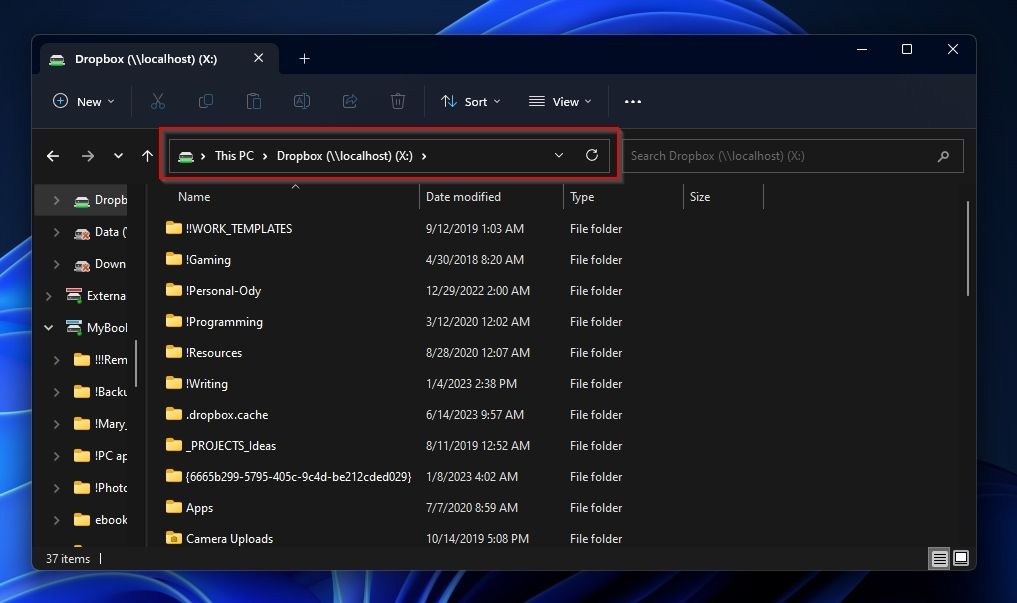Share files via the Share icon
This screenshot has width=1017, height=603.
[x=350, y=101]
